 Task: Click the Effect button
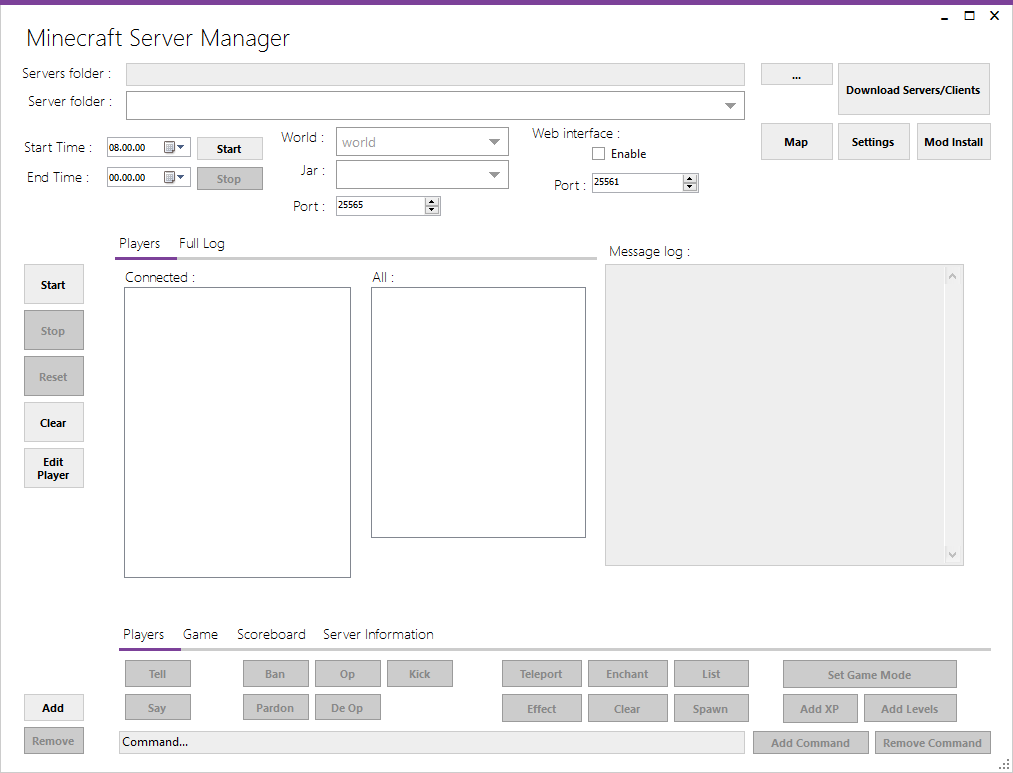pyautogui.click(x=542, y=708)
